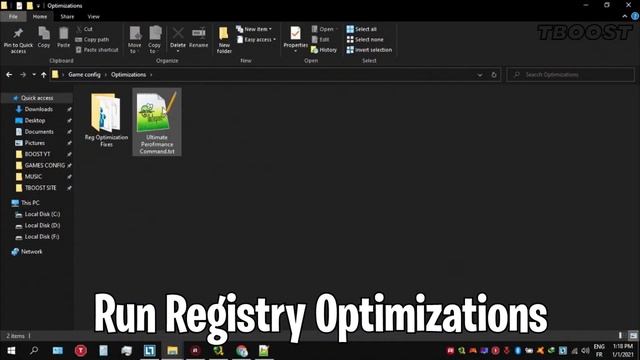
Task: Open the GAMES CONFIG folder
Action: coord(44,166)
